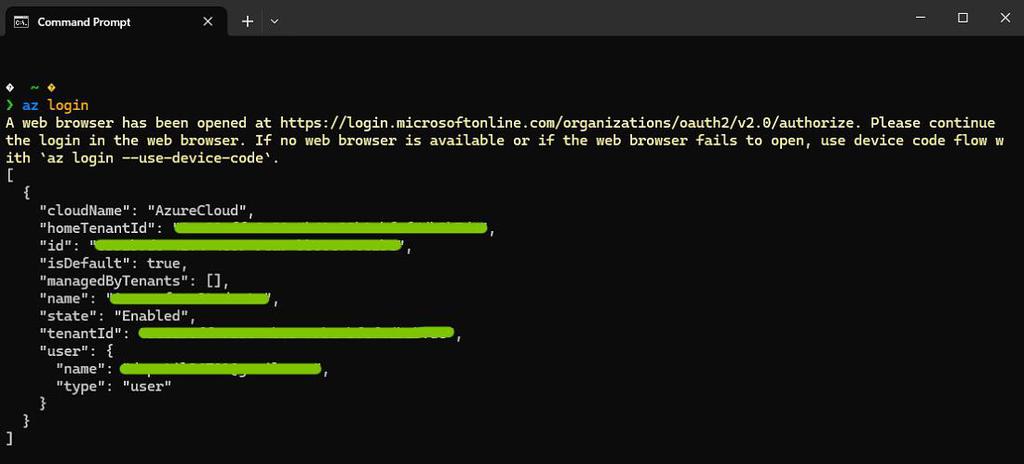Maximize the terminal window
The image size is (1024, 464).
click(963, 18)
